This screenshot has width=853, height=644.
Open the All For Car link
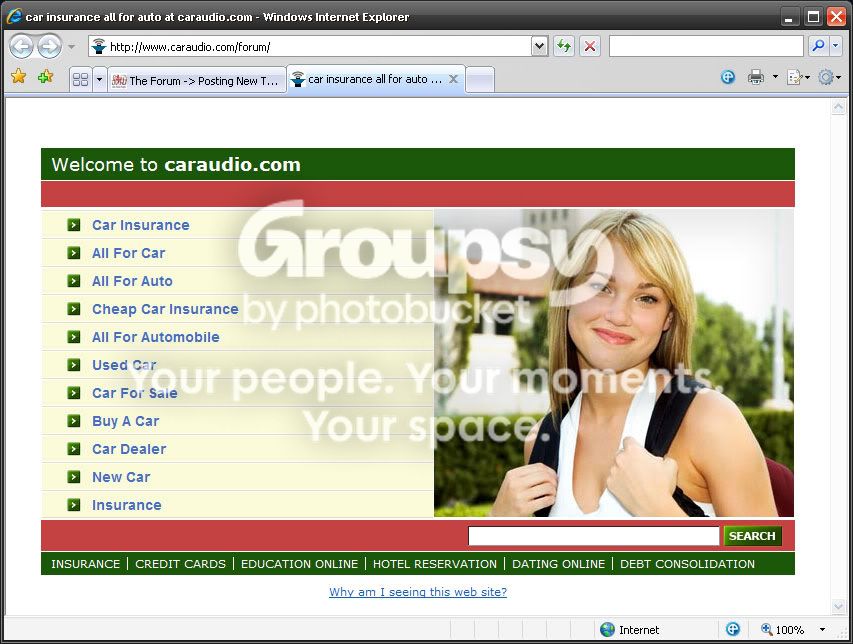pyautogui.click(x=128, y=253)
